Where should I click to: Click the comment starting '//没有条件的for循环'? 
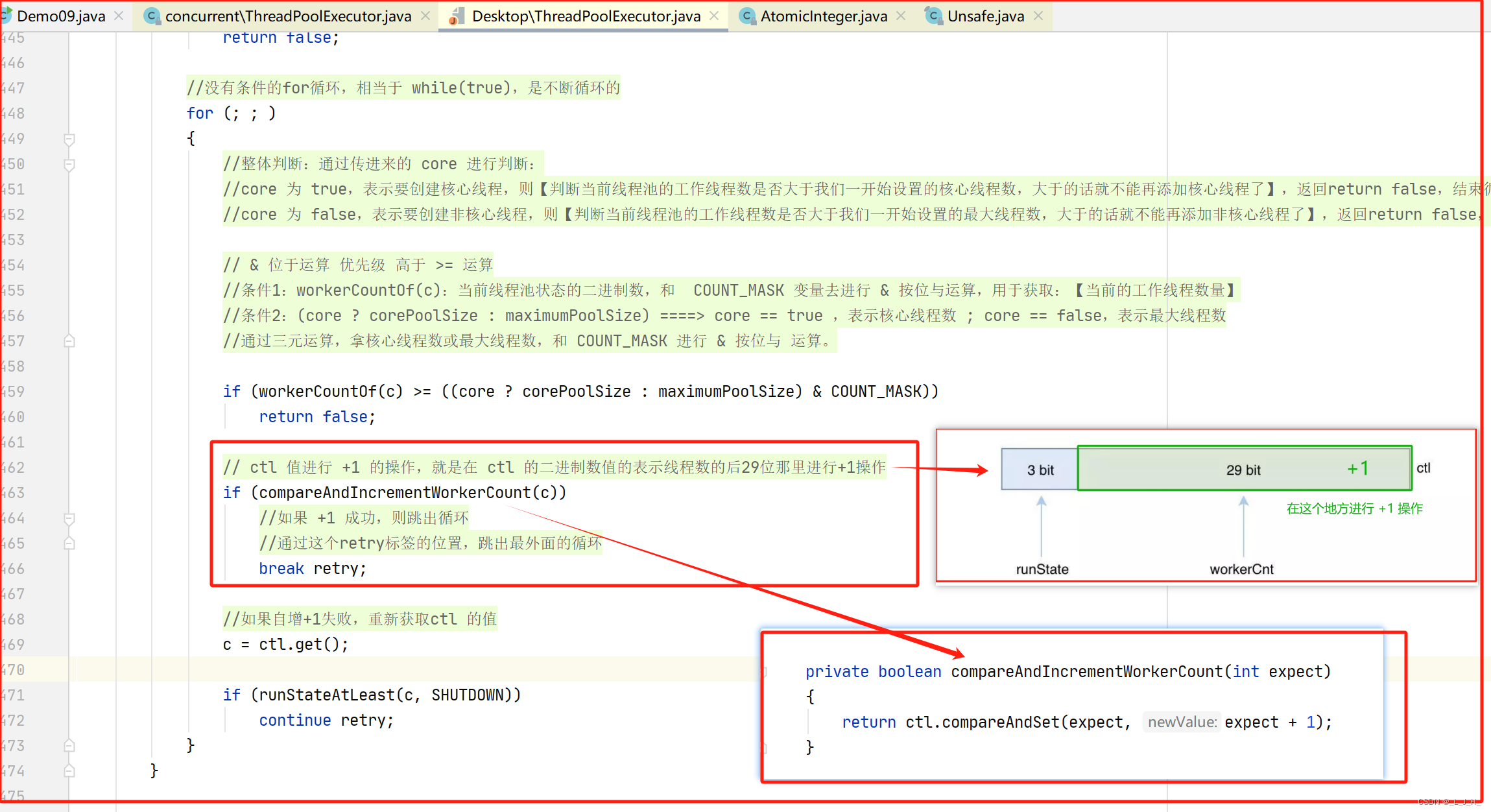(403, 88)
